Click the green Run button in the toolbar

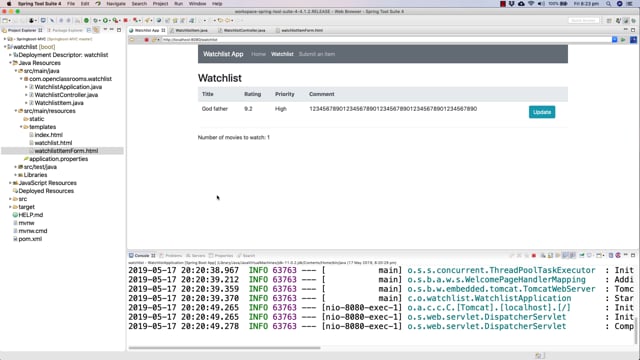[x=105, y=20]
